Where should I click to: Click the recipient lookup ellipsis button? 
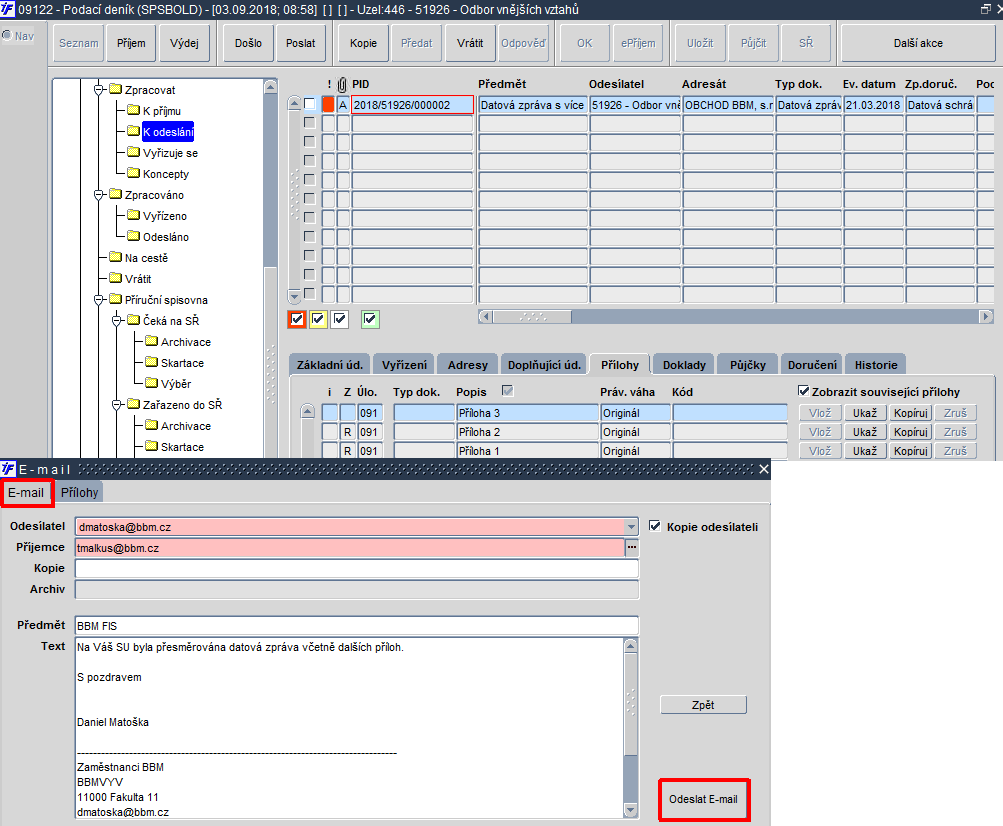[632, 548]
